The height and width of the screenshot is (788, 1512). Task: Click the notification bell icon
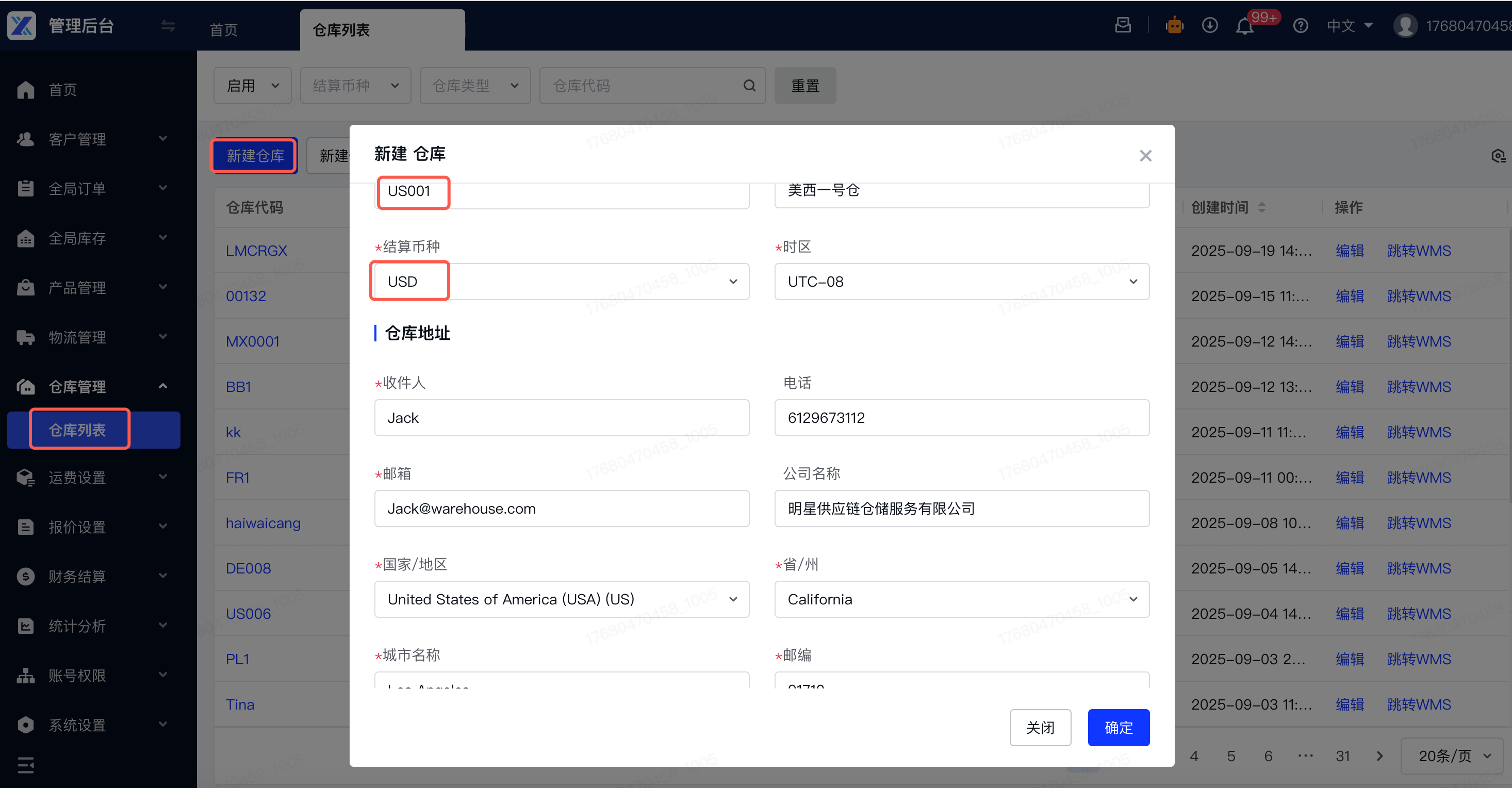pos(1244,26)
